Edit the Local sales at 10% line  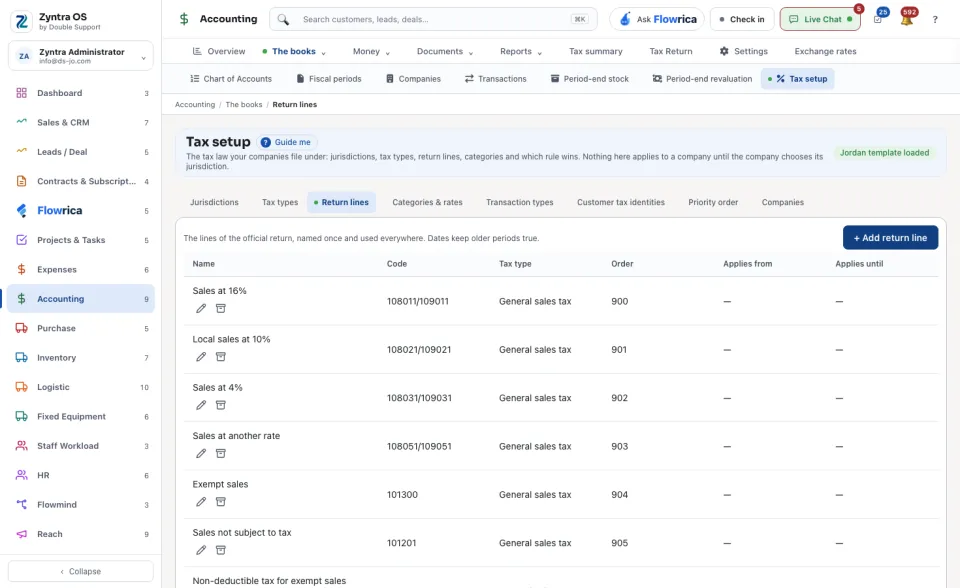click(x=201, y=357)
